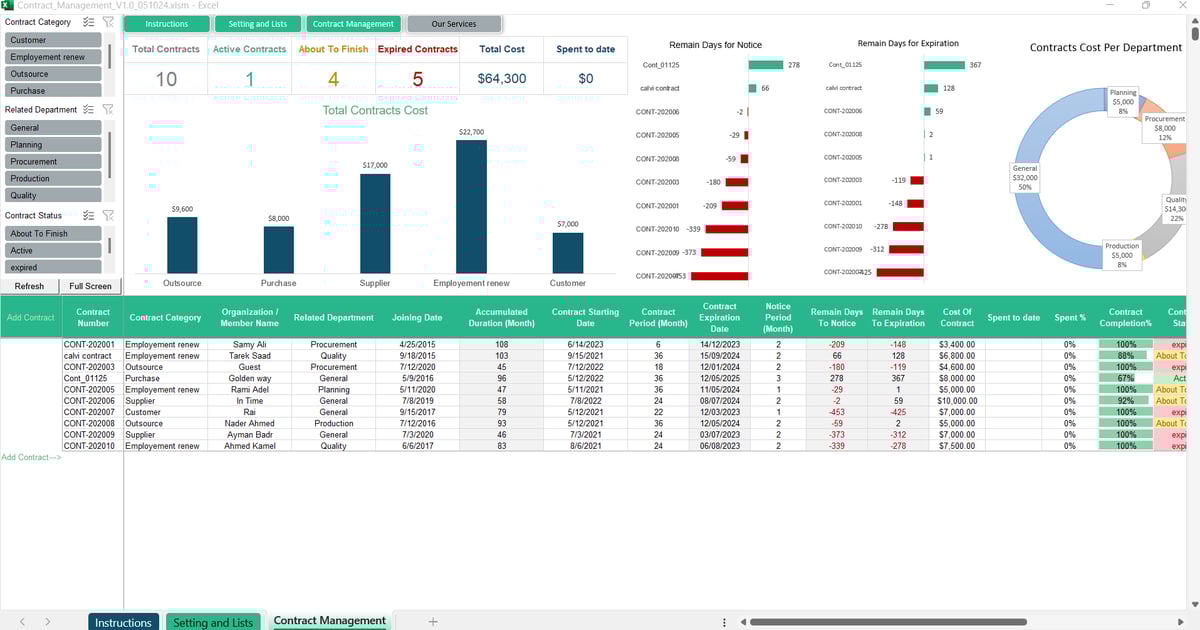Click the Refresh button

point(29,286)
